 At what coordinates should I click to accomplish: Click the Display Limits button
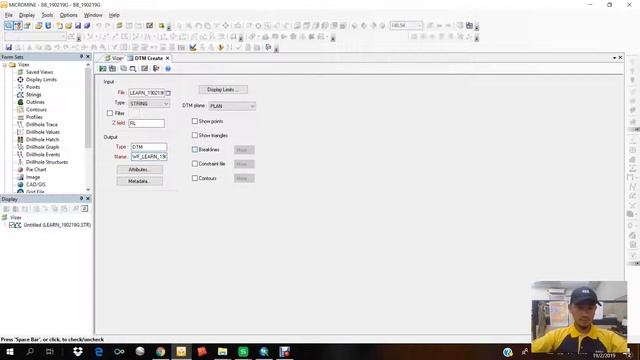tap(223, 89)
